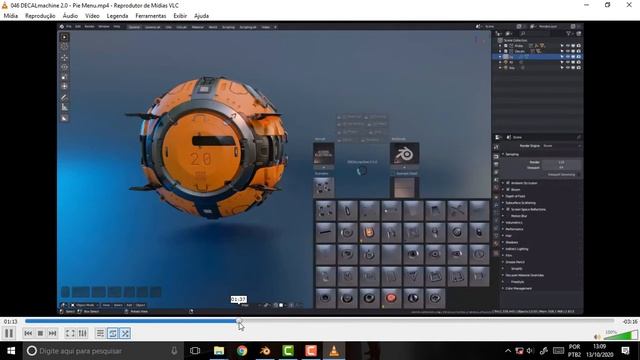640x360 pixels.
Task: Open the Ferramentas menu
Action: point(151,16)
